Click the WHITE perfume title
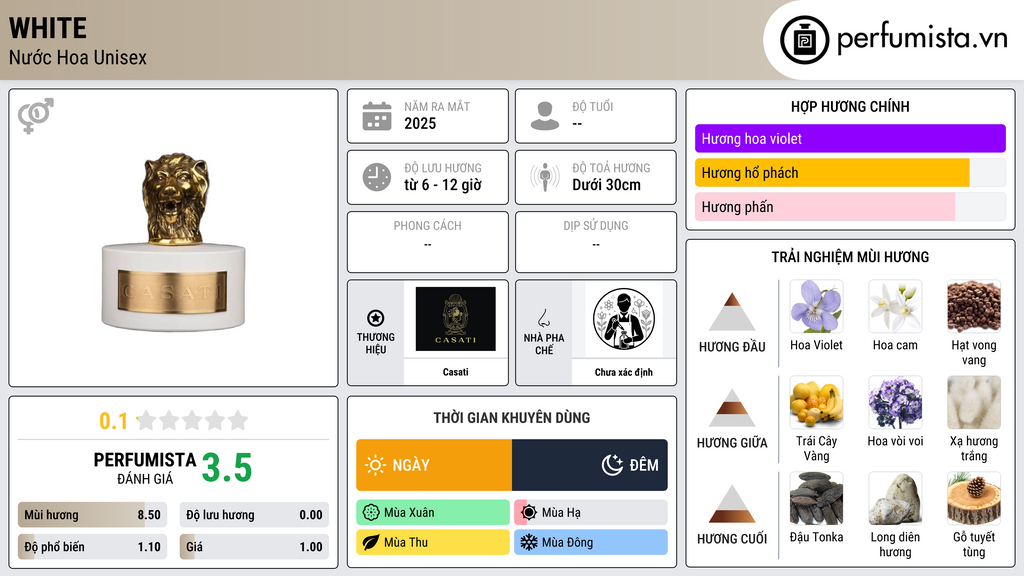This screenshot has height=576, width=1024. (x=48, y=28)
